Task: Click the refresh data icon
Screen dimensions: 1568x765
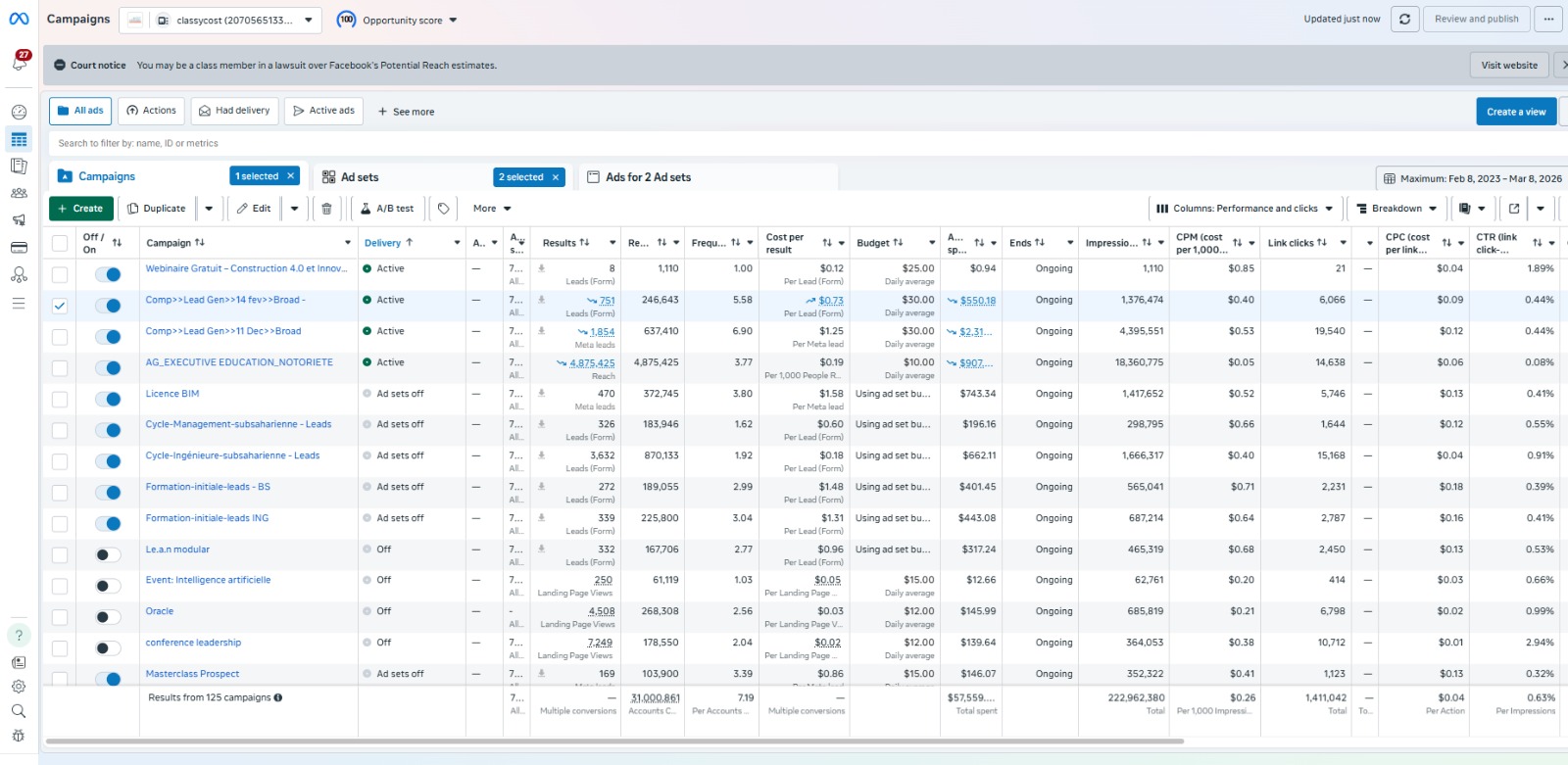Action: tap(1404, 19)
